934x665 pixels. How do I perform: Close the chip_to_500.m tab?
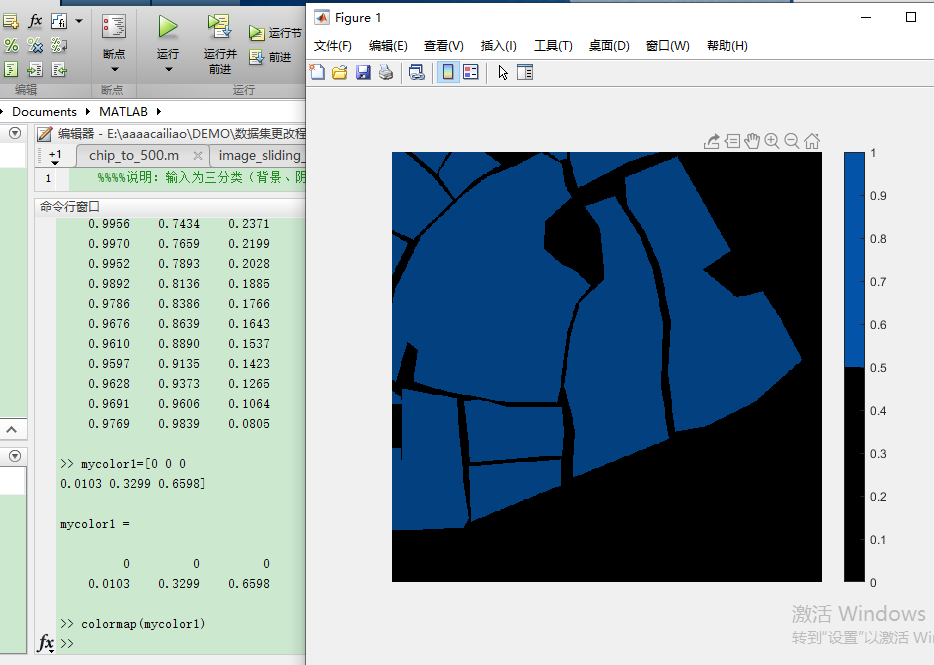(198, 156)
